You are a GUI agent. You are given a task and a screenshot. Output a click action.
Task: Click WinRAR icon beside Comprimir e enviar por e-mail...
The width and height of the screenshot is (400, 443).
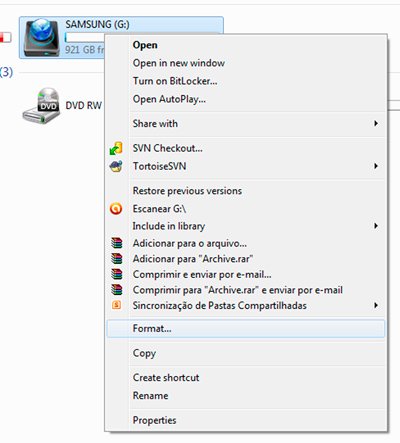(117, 274)
